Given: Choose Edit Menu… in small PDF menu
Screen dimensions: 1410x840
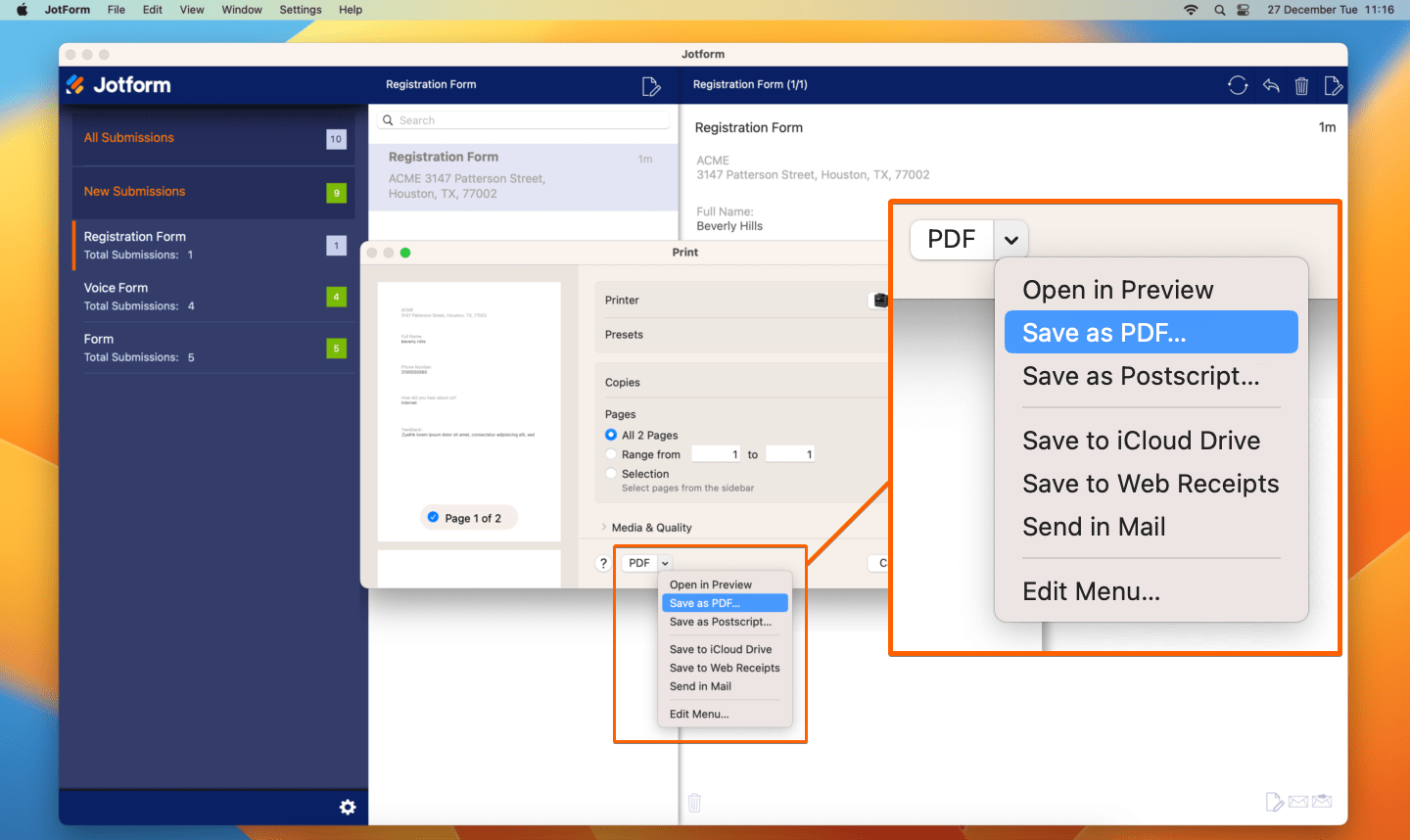Looking at the screenshot, I should [725, 714].
